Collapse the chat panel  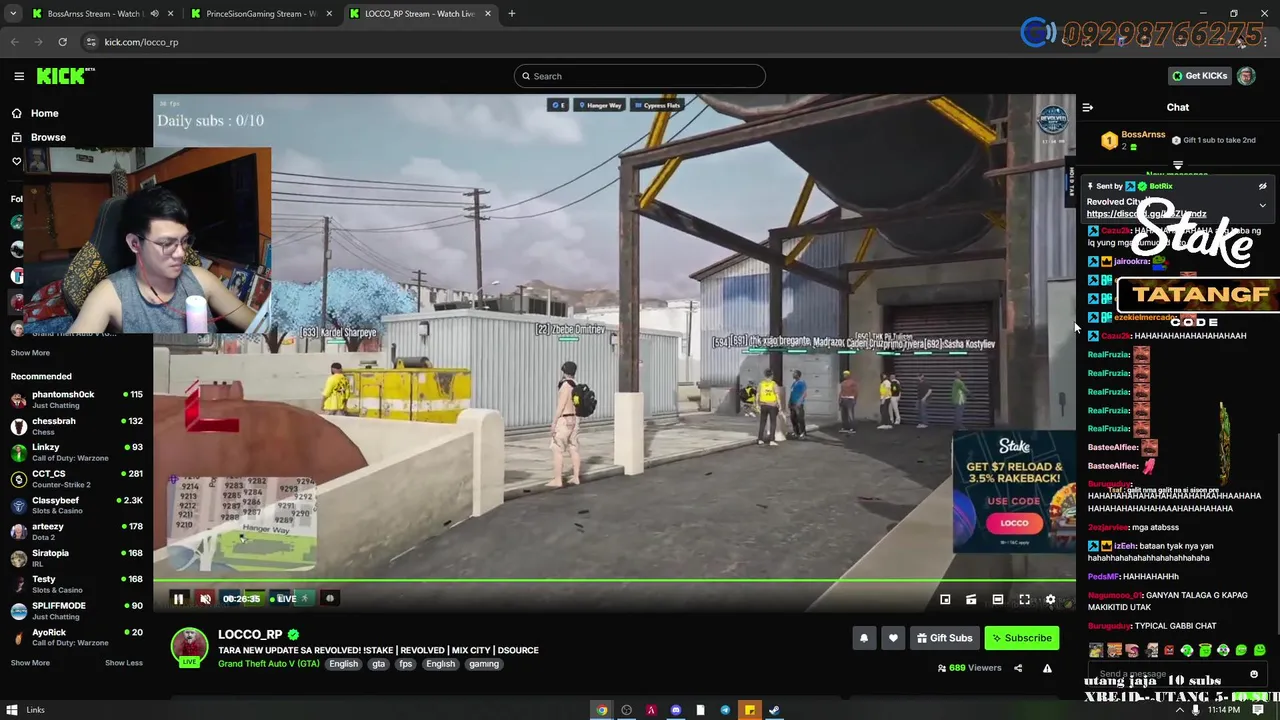coord(1088,107)
